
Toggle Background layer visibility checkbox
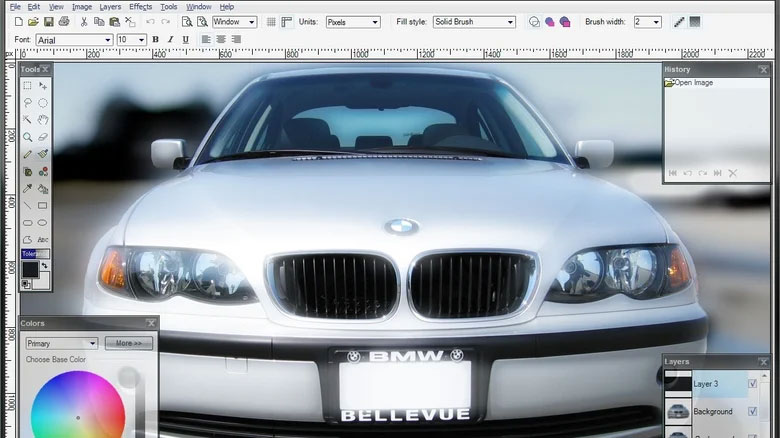pyautogui.click(x=752, y=411)
